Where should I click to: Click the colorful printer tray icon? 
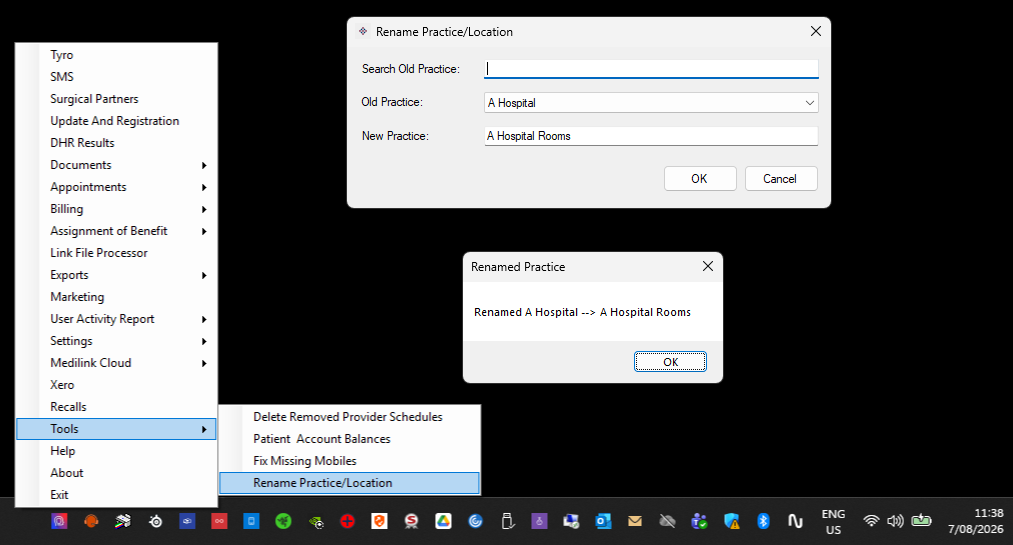(123, 521)
